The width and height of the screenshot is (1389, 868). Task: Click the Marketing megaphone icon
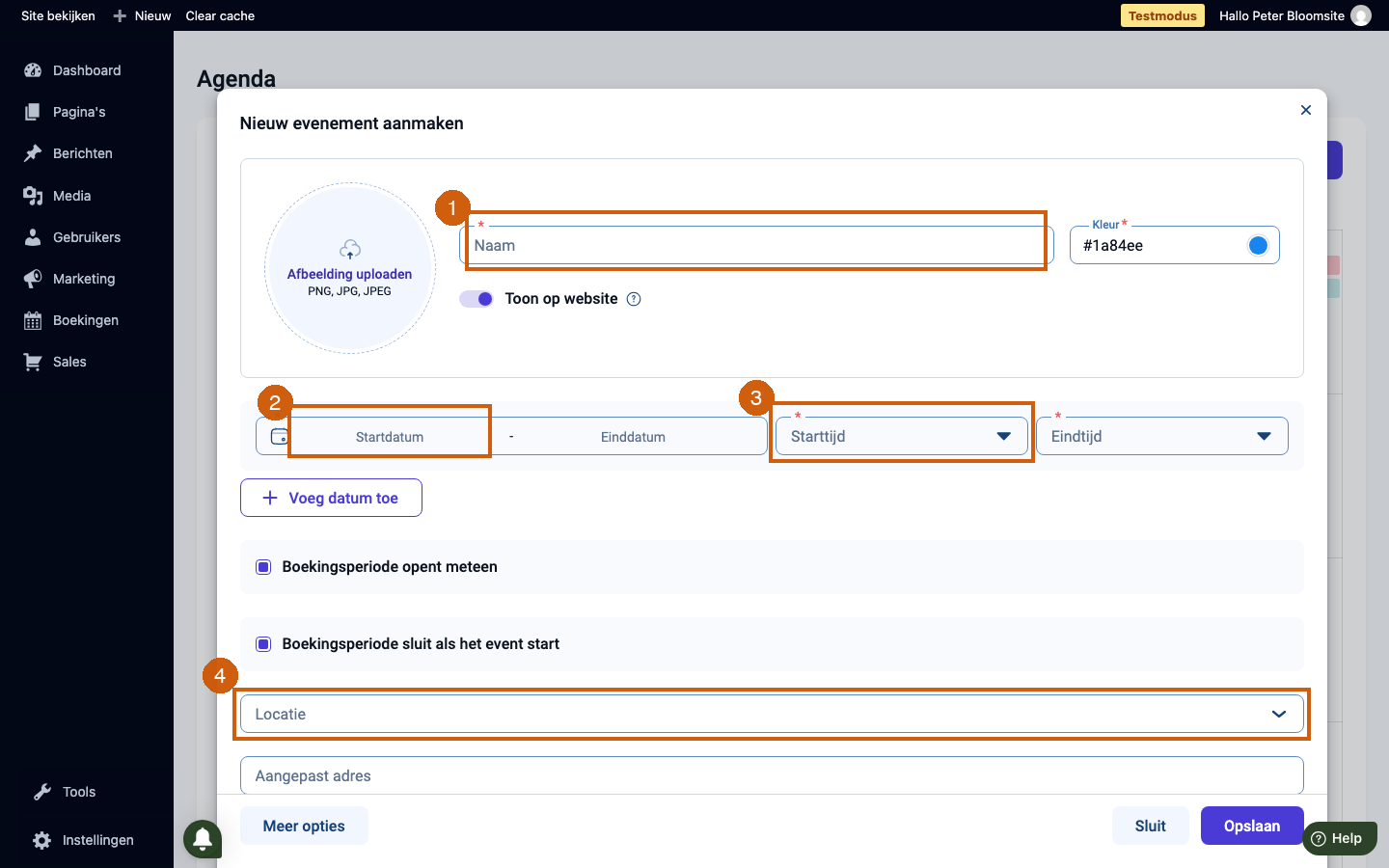[33, 279]
